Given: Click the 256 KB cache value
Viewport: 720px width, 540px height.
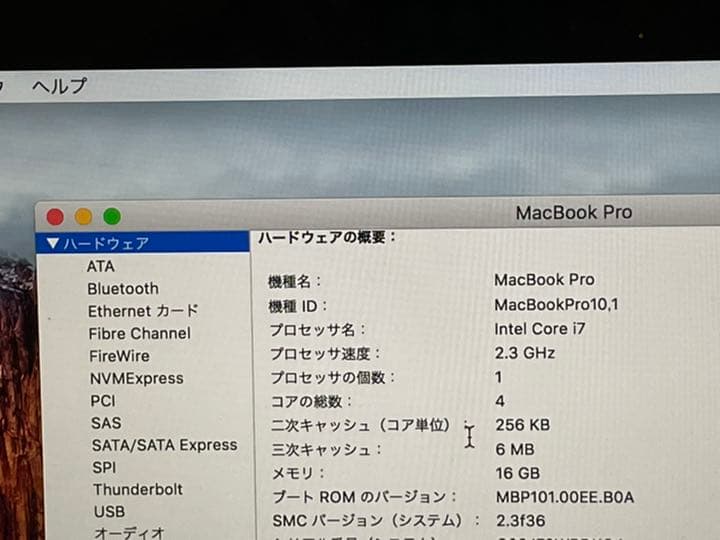Looking at the screenshot, I should (x=523, y=425).
